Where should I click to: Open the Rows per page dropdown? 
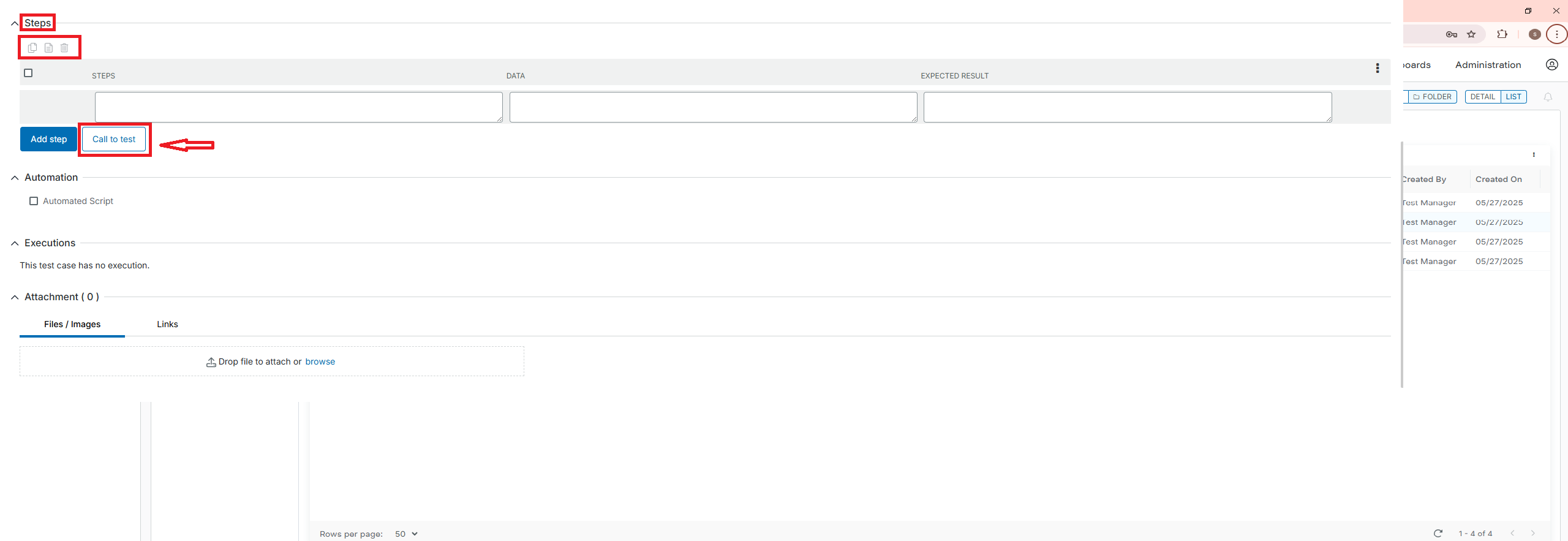pyautogui.click(x=405, y=534)
